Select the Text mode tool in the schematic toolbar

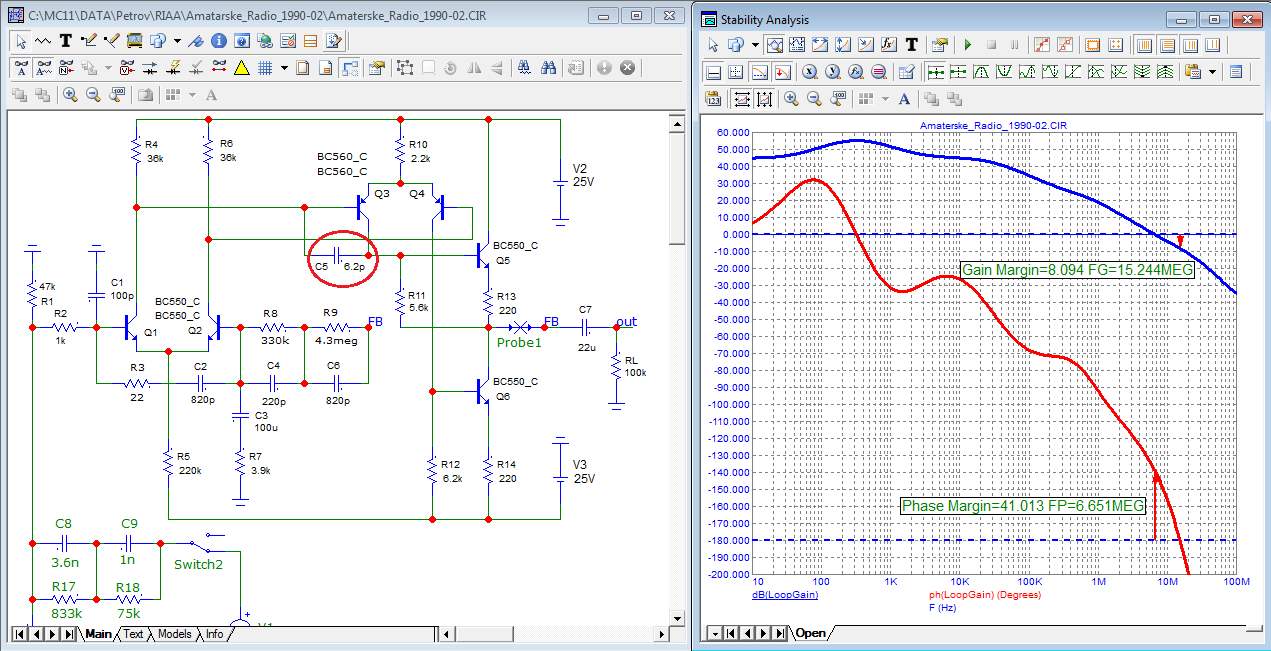click(65, 41)
